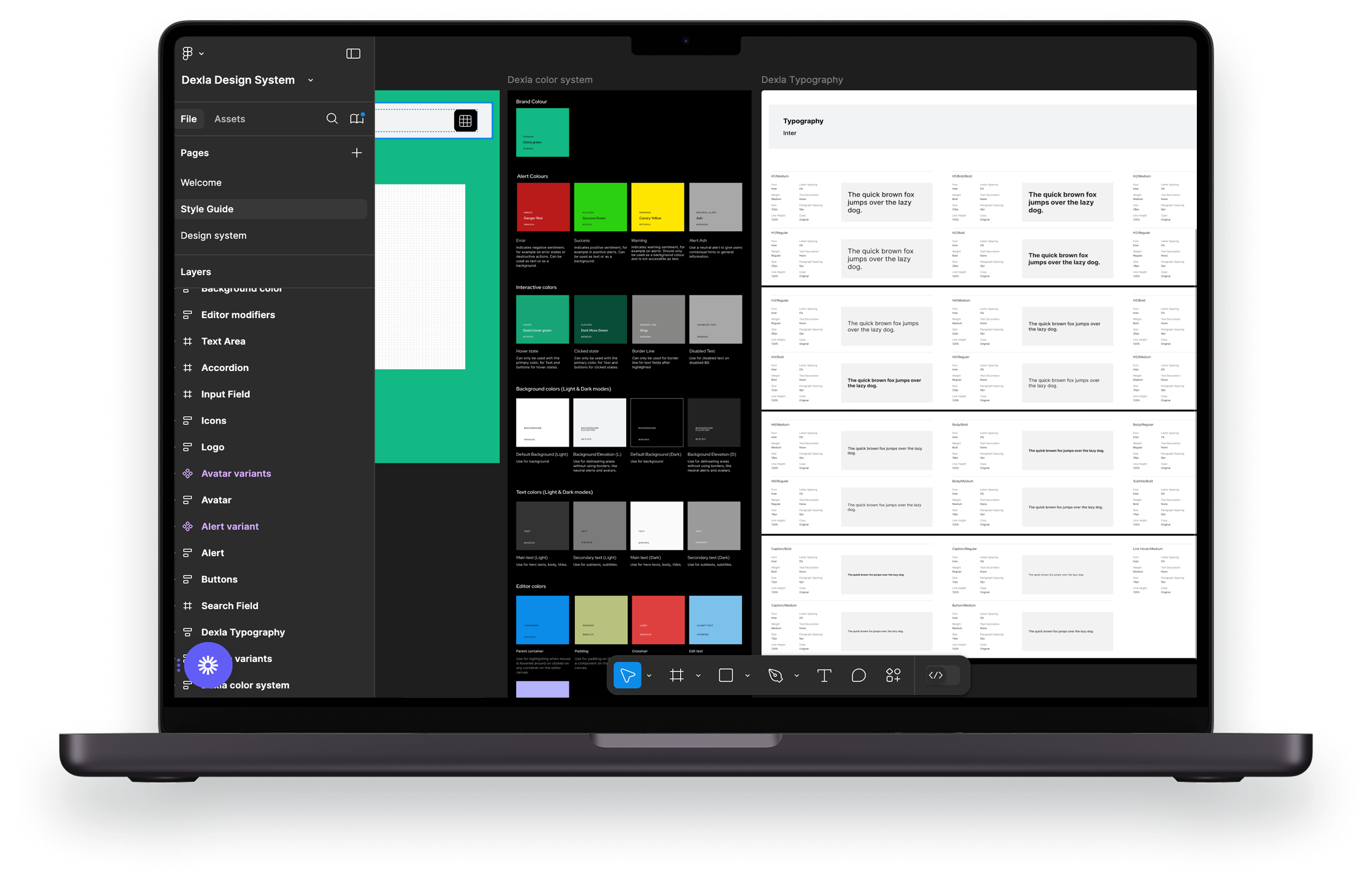Select the Pen tool
This screenshot has width=1372, height=881.
pyautogui.click(x=775, y=675)
